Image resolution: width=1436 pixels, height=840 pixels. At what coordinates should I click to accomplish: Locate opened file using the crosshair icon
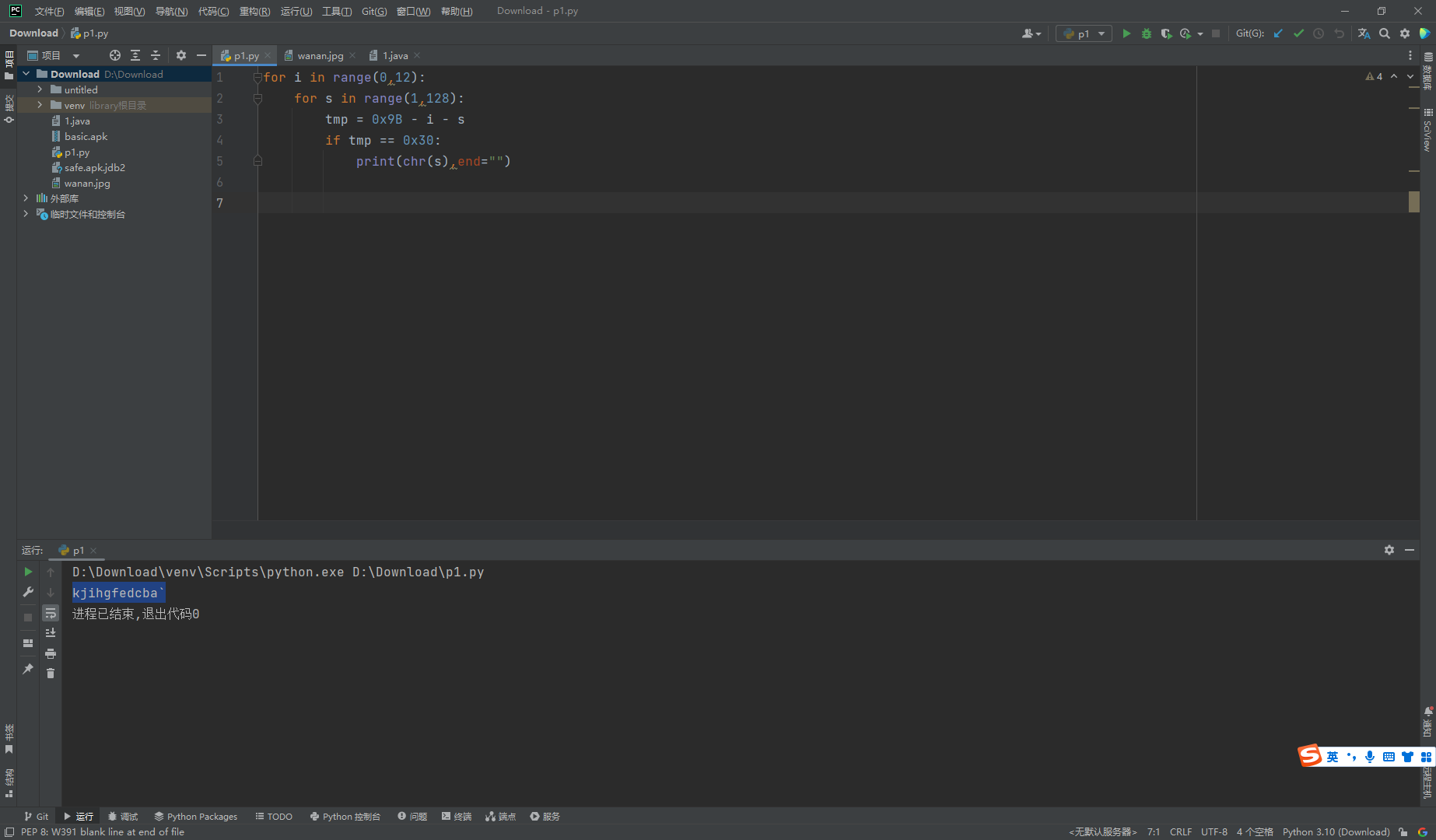coord(114,55)
